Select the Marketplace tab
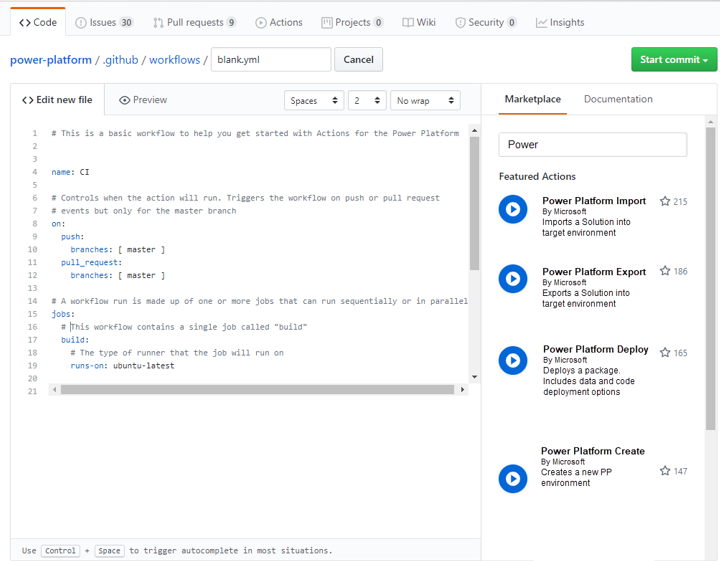Viewport: 720px width, 561px height. point(533,99)
